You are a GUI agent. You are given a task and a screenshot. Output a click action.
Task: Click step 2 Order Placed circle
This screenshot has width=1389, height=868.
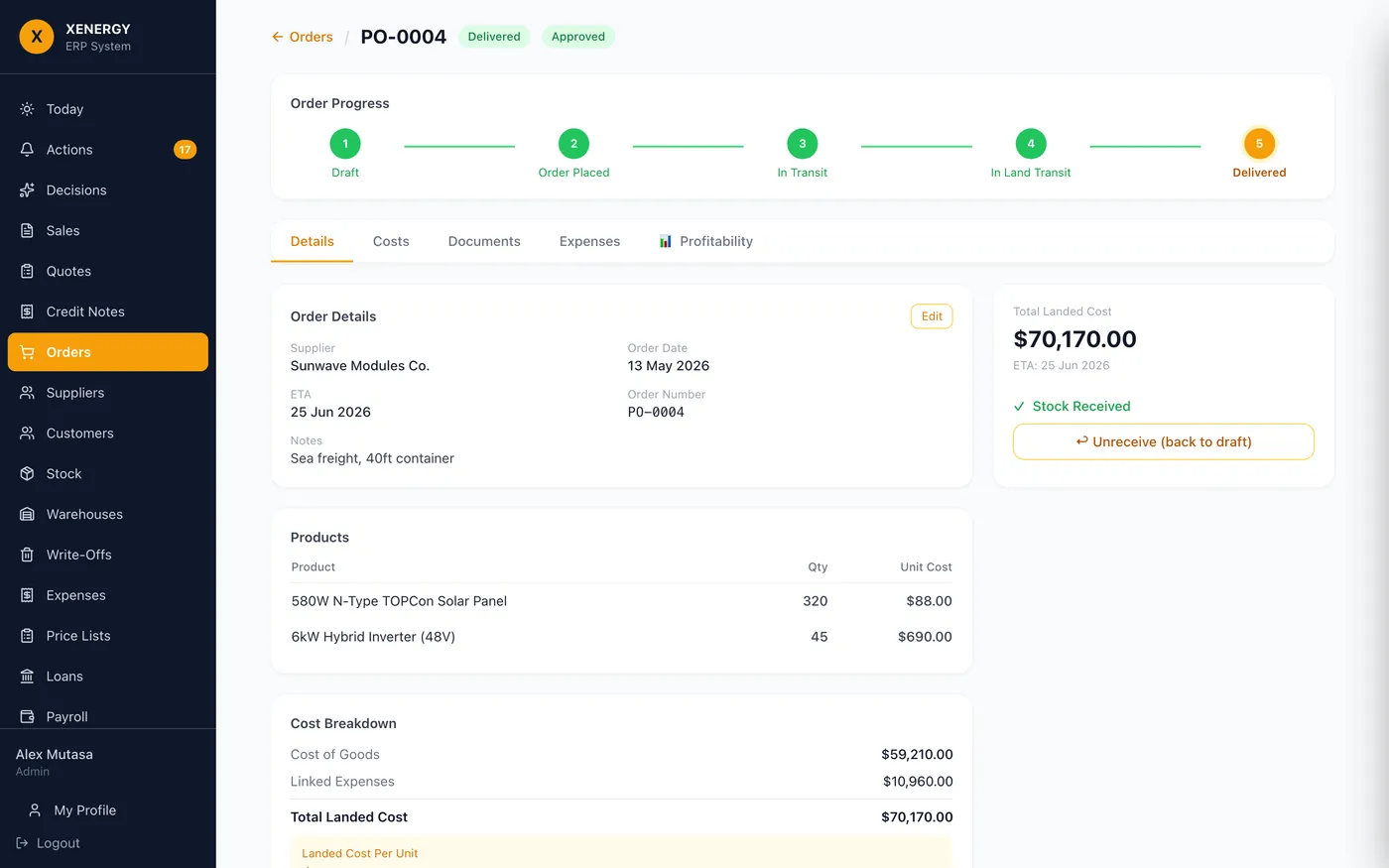pyautogui.click(x=573, y=144)
